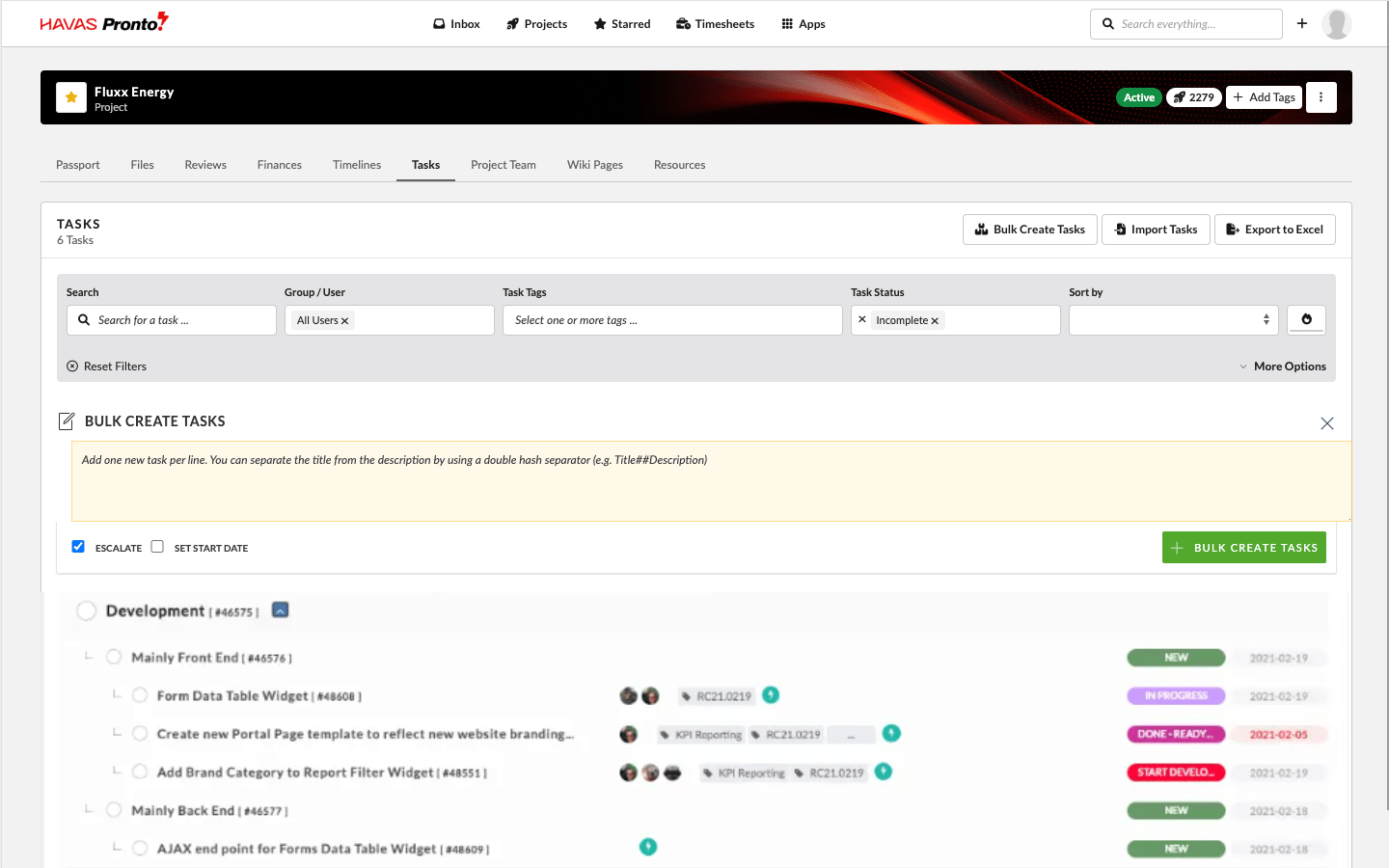Click the teal badge on AJAX end point row

point(648,847)
